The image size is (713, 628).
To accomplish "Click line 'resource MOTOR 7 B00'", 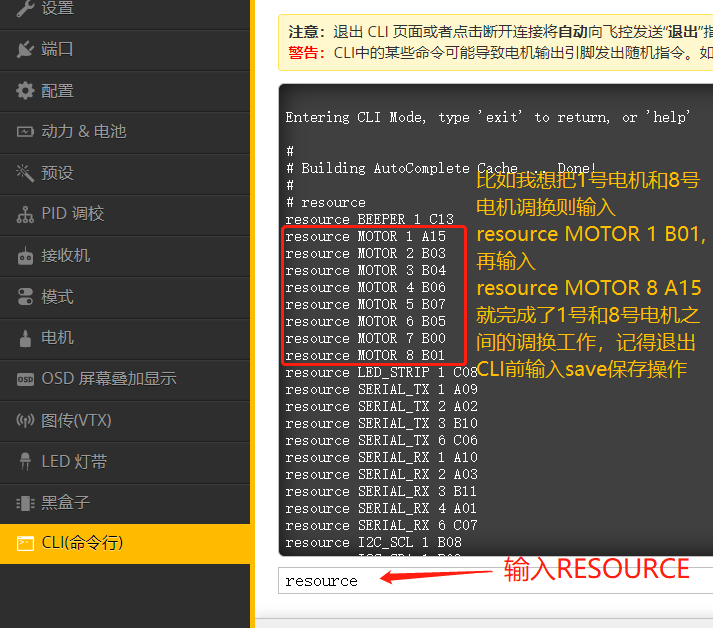I will pyautogui.click(x=366, y=338).
